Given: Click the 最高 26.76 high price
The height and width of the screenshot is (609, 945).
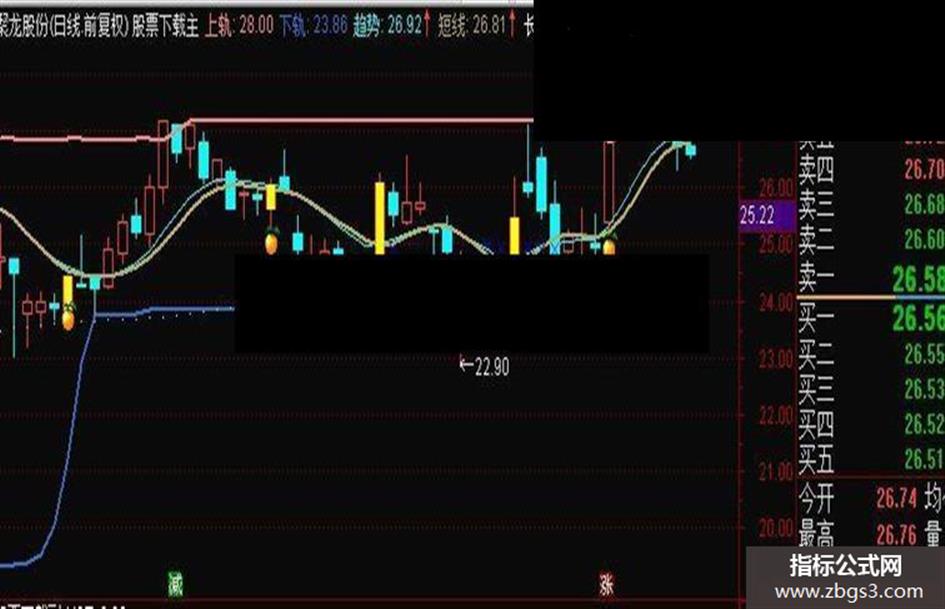Looking at the screenshot, I should 858,534.
